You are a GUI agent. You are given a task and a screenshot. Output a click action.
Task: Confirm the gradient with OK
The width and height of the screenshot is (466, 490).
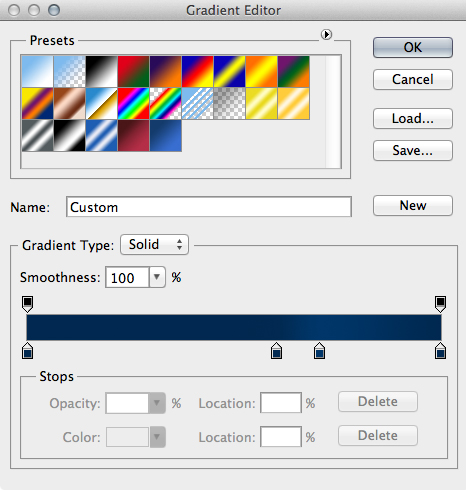413,47
